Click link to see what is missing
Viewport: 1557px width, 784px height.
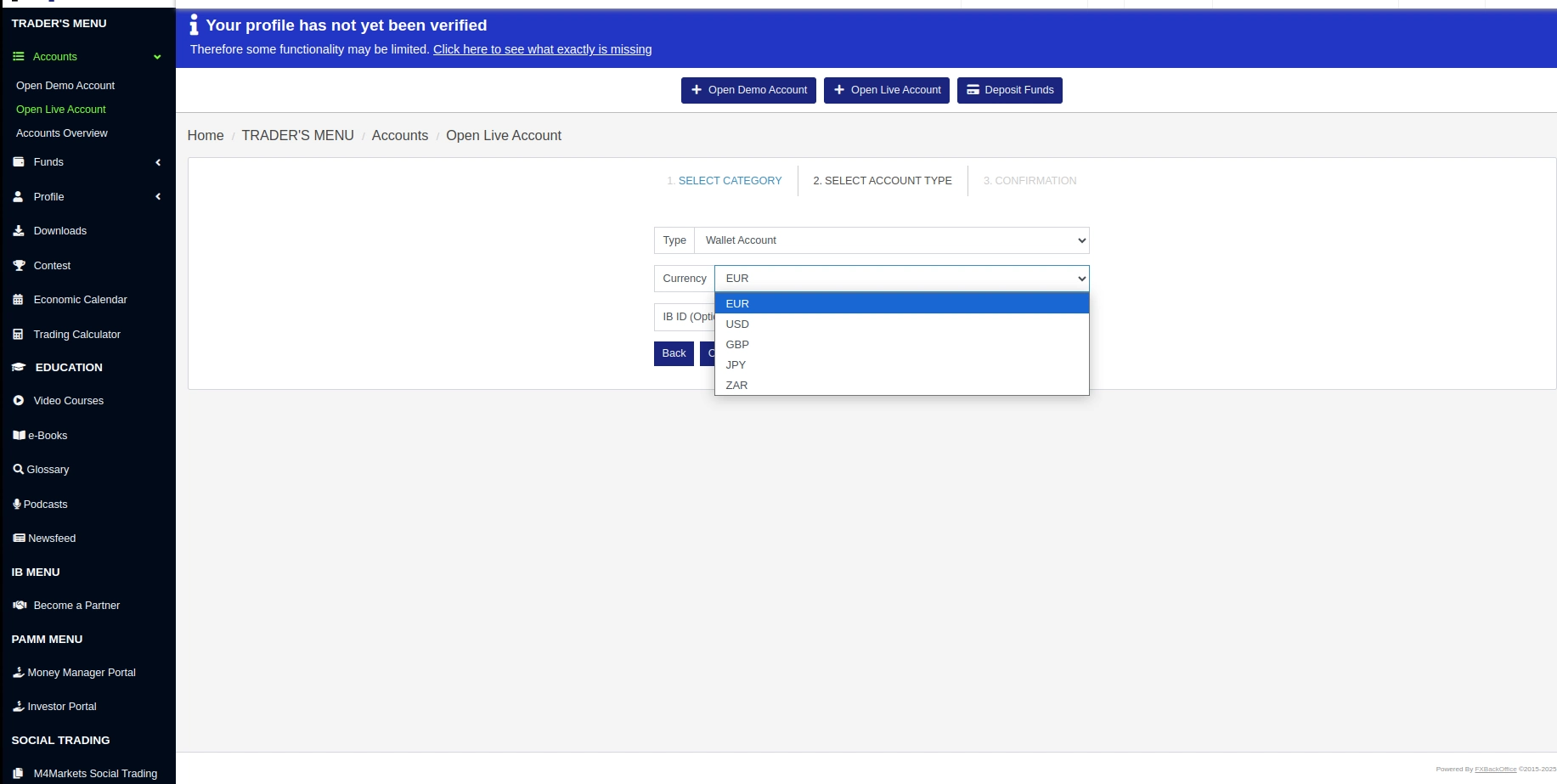[x=542, y=49]
